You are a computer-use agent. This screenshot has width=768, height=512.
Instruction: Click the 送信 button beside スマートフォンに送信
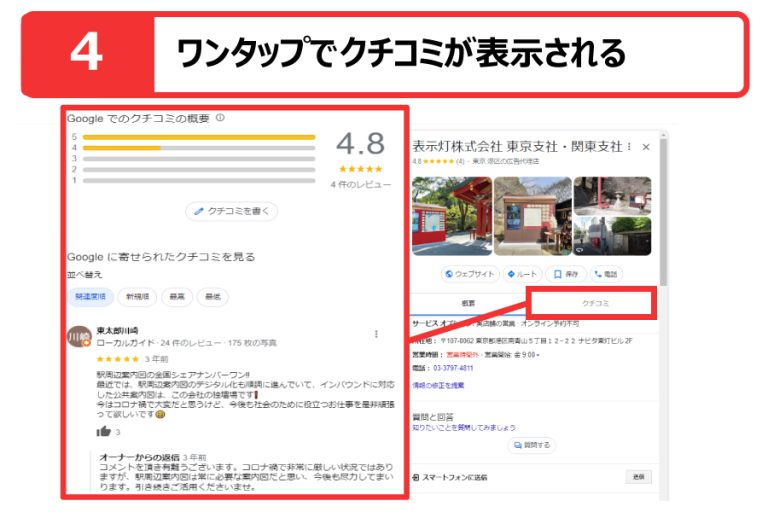tap(639, 477)
